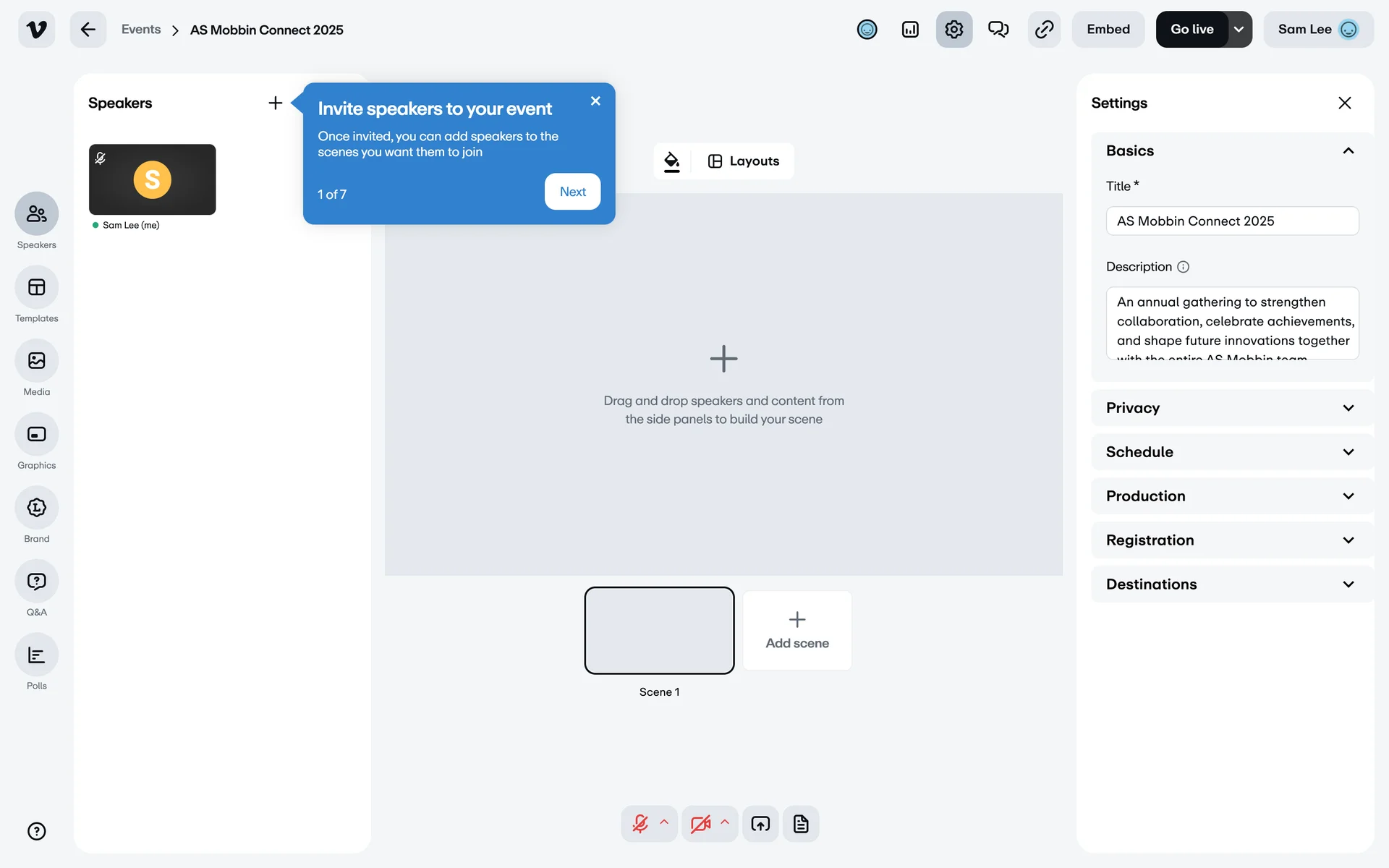
Task: Expand the Privacy settings section
Action: click(1231, 408)
